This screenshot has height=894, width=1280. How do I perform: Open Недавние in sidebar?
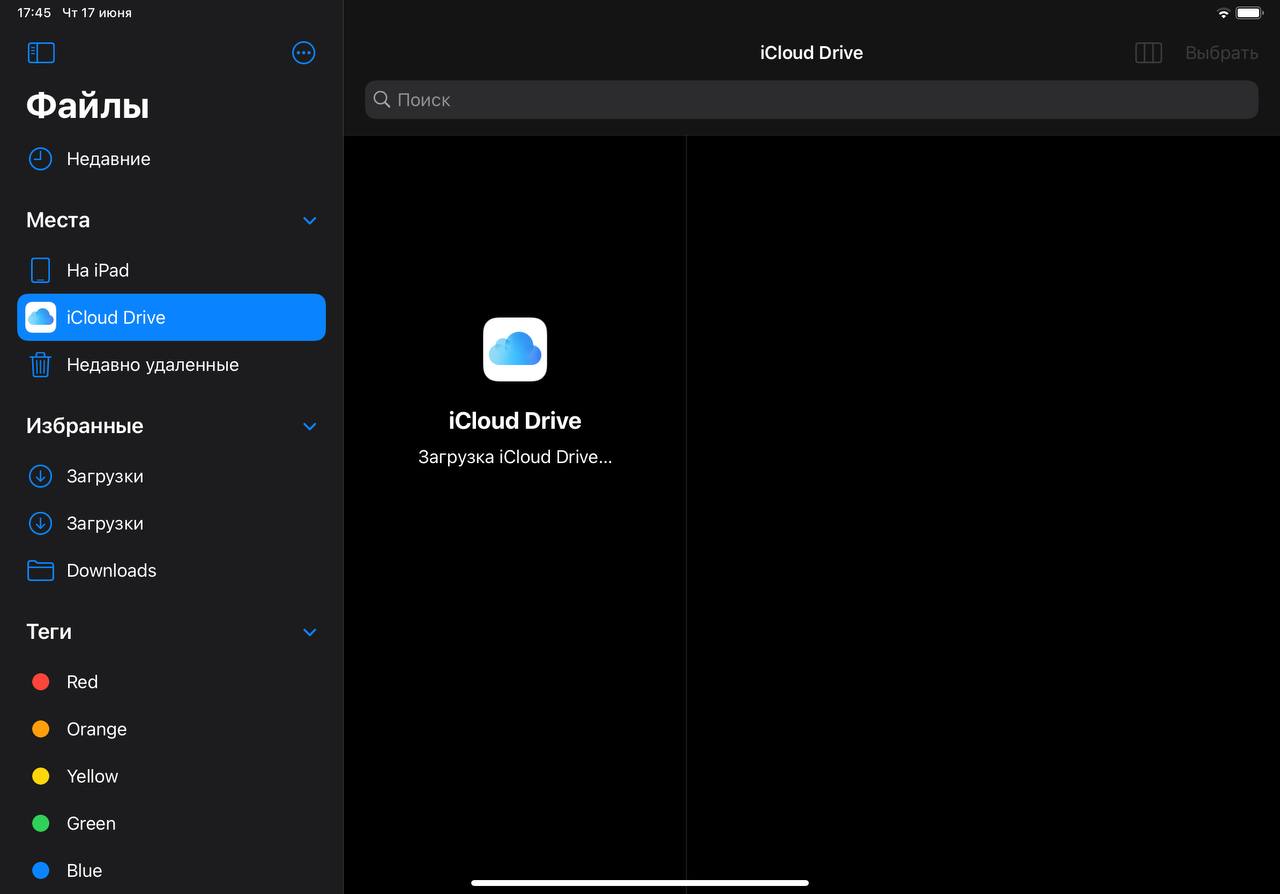171,159
